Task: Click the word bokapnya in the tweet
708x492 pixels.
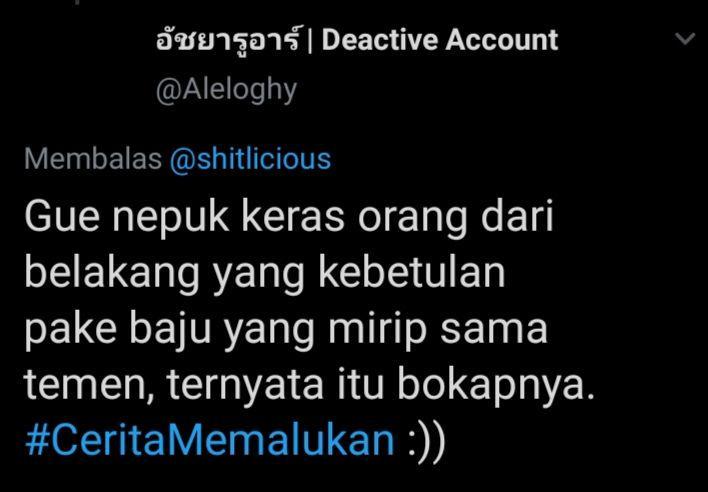Action: (496, 386)
